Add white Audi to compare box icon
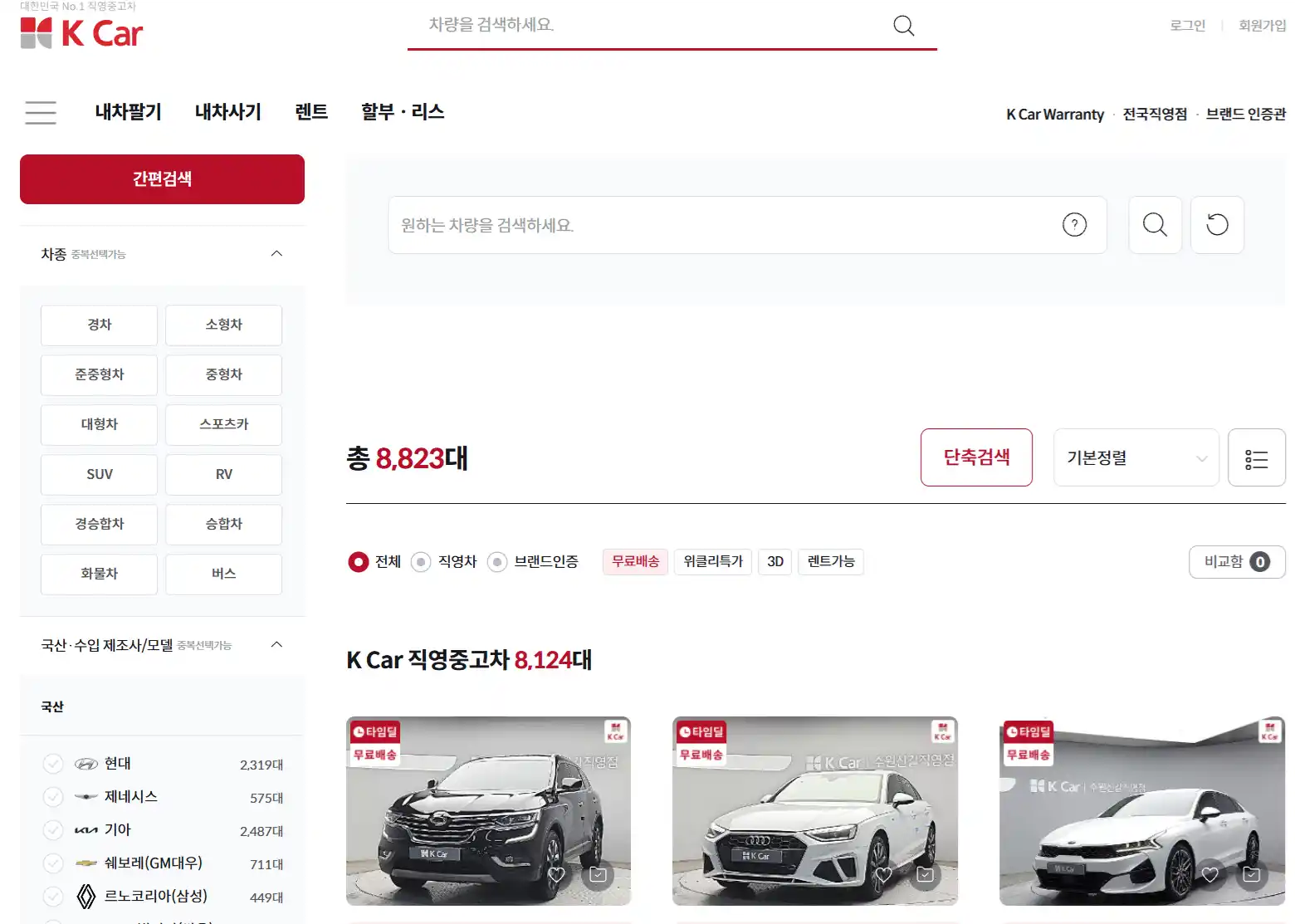The image size is (1295, 924). pyautogui.click(x=925, y=874)
